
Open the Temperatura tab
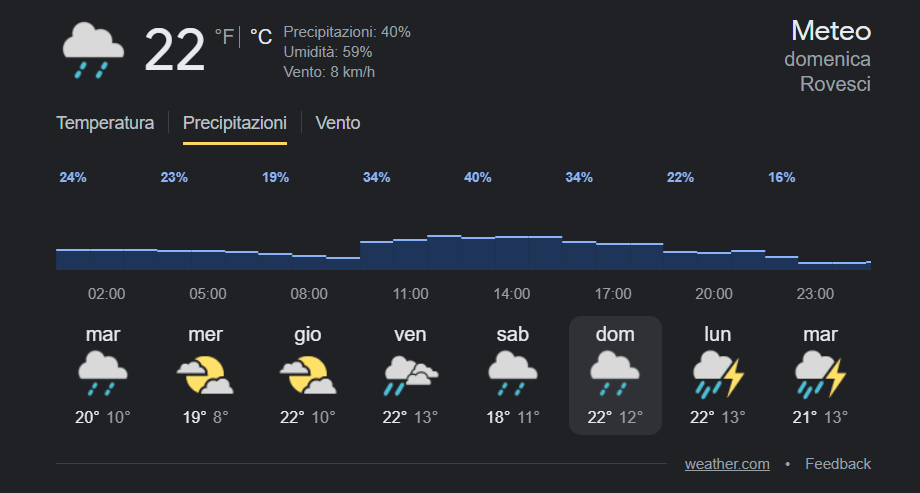[105, 123]
